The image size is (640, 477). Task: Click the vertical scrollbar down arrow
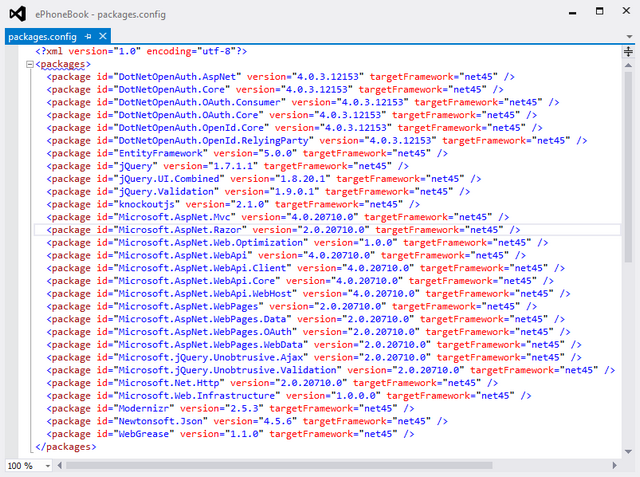pos(628,451)
